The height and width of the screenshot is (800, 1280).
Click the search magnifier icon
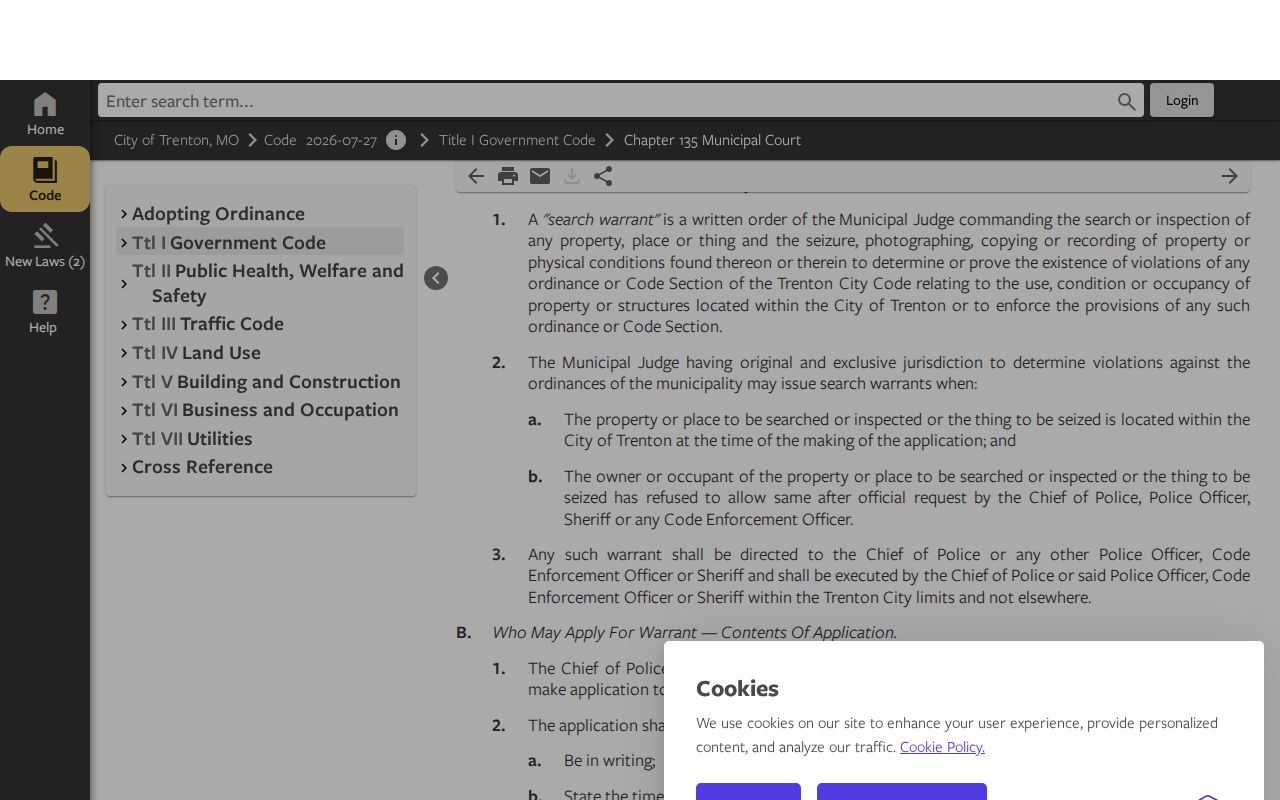(x=1127, y=101)
